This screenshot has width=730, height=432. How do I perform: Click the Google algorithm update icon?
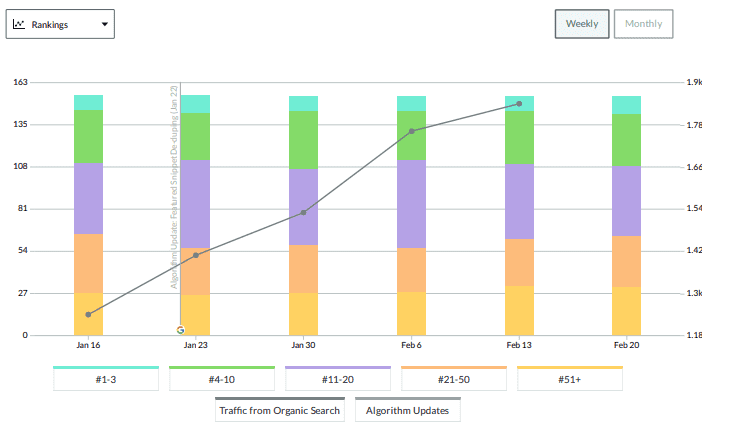point(180,329)
